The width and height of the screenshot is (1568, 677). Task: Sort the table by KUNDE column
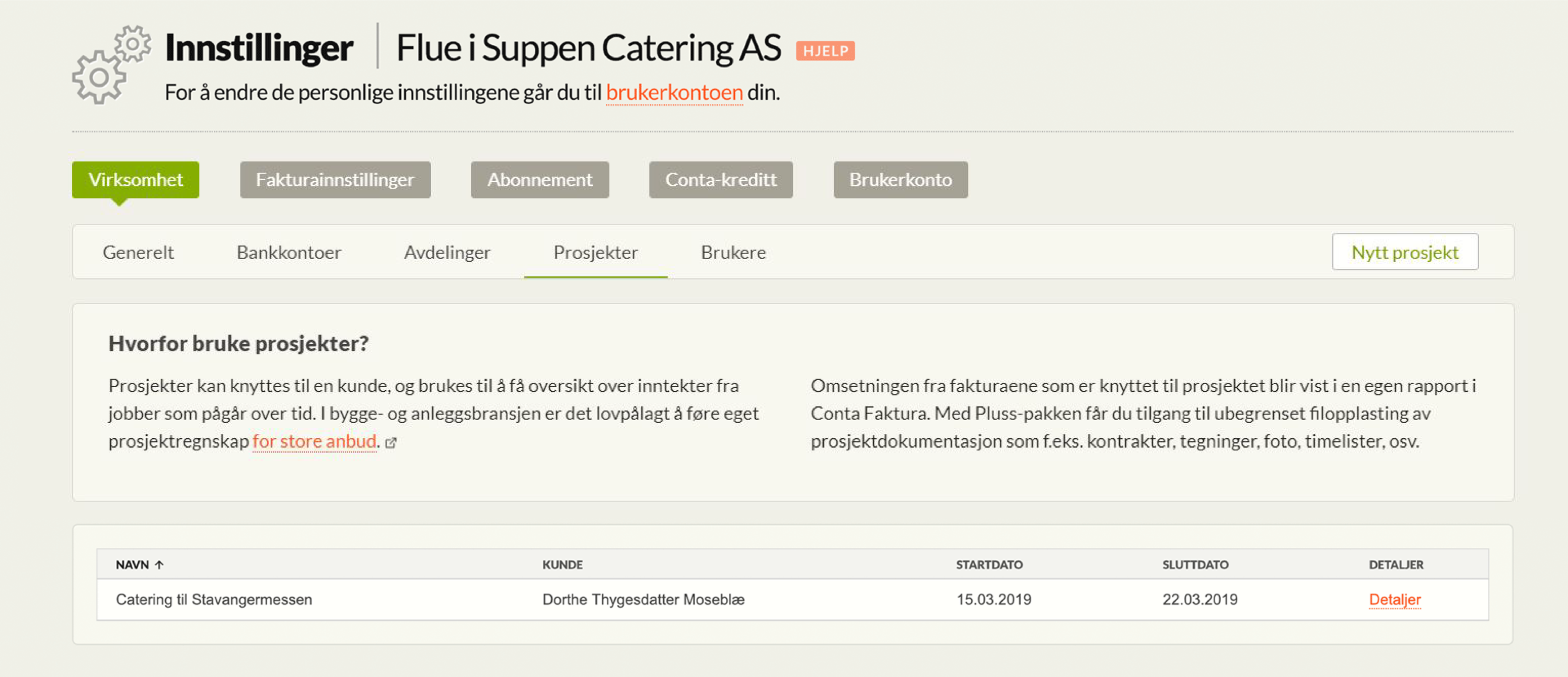coord(562,565)
